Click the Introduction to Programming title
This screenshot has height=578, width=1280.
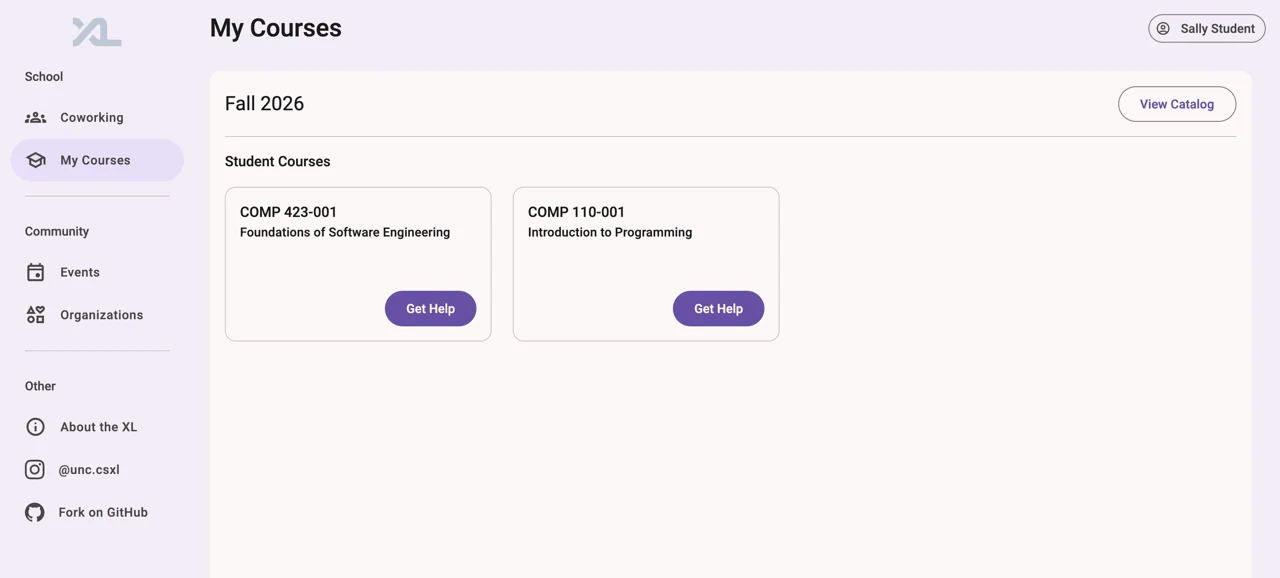(610, 232)
